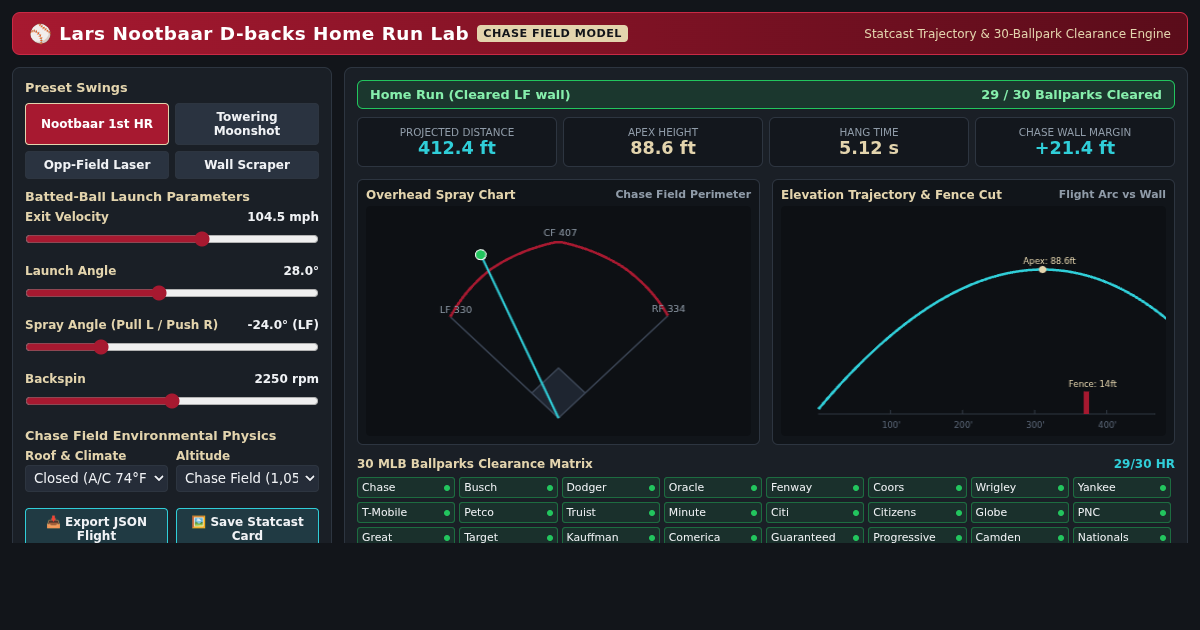Select the Citizens ballpark cell
The height and width of the screenshot is (630, 1200).
(x=917, y=513)
